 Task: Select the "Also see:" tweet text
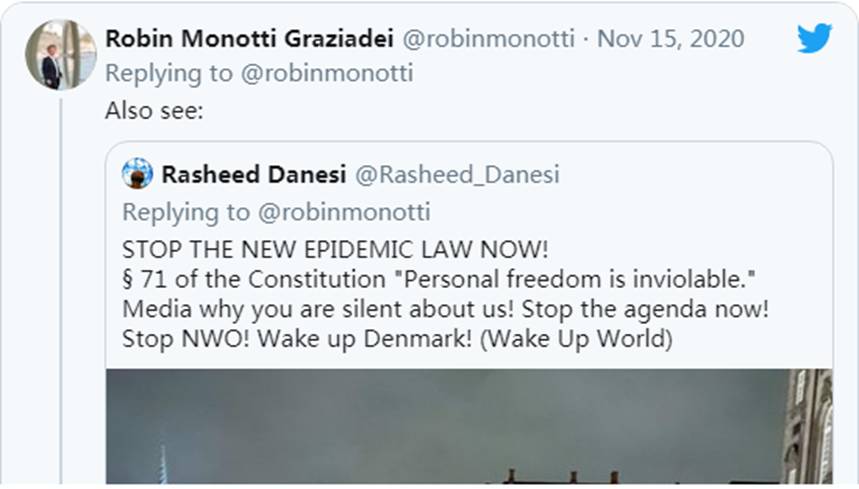pyautogui.click(x=154, y=110)
